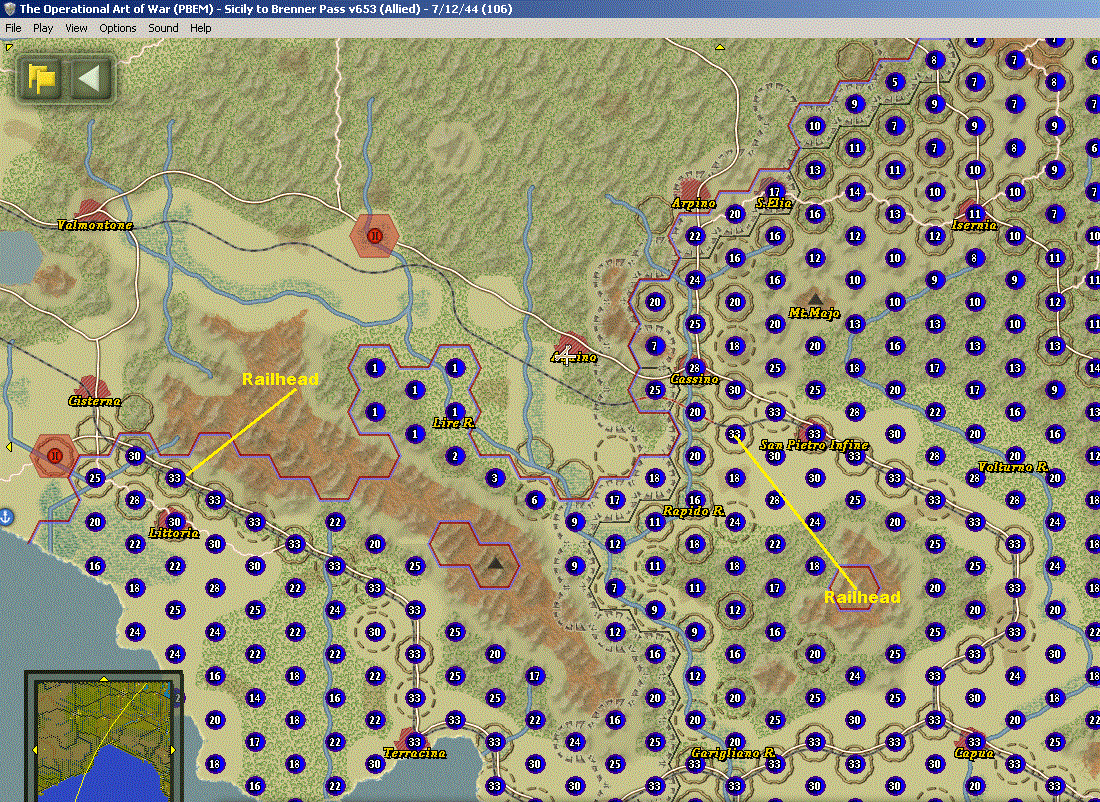This screenshot has width=1100, height=802.
Task: Open the Play menu
Action: coord(43,28)
